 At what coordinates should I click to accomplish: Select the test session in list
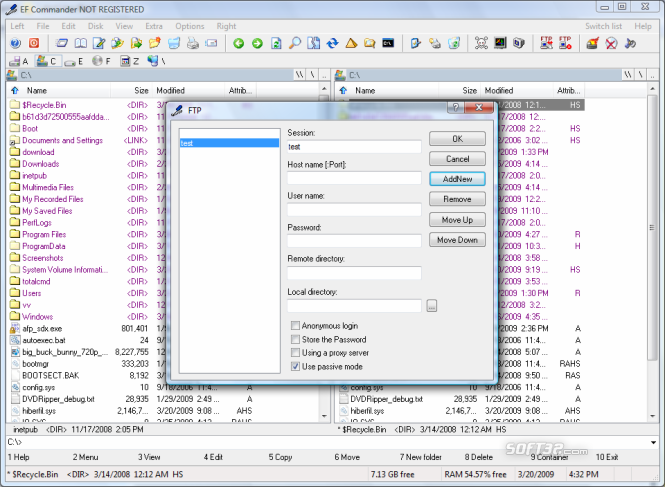click(229, 143)
